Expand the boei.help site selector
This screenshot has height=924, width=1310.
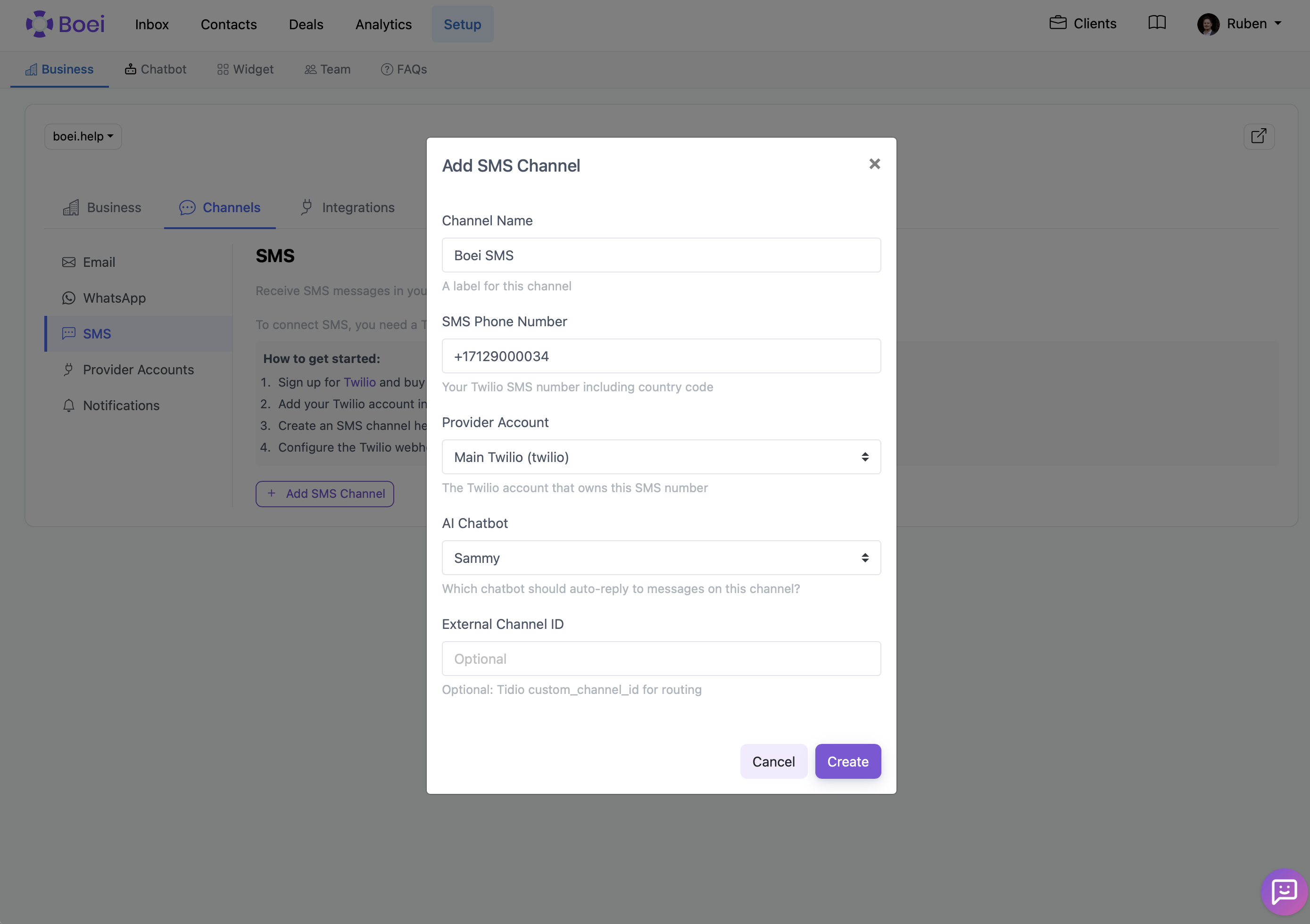point(83,137)
